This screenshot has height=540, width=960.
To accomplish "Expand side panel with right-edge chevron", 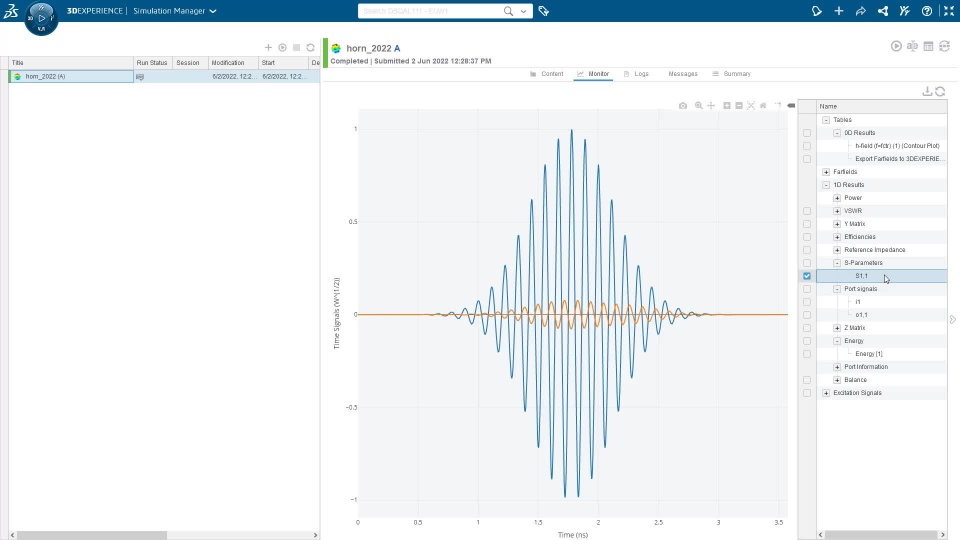I will [x=953, y=320].
